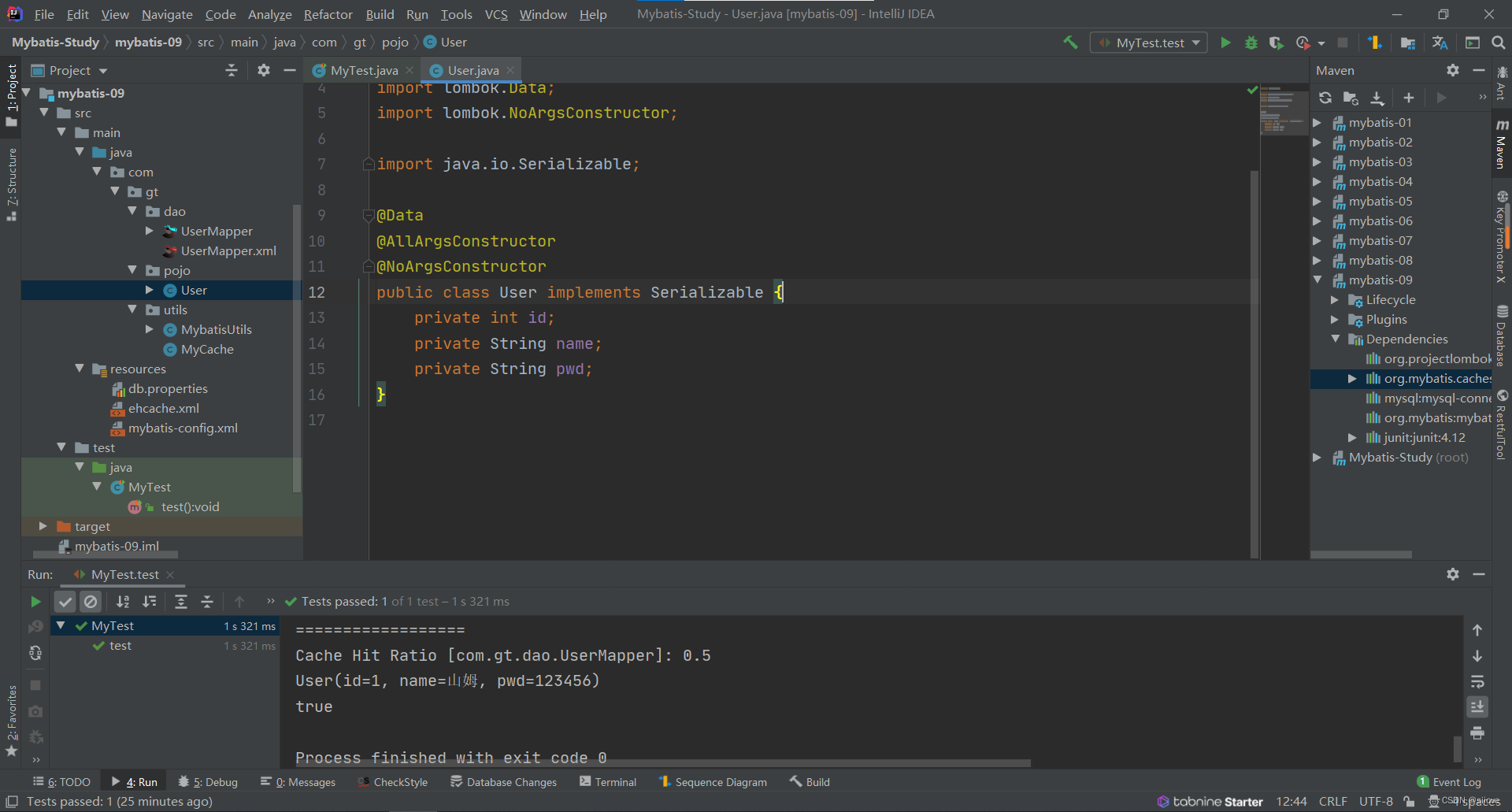Screen dimensions: 1512x812
Task: Toggle the Structure side tool window
Action: coord(12,184)
